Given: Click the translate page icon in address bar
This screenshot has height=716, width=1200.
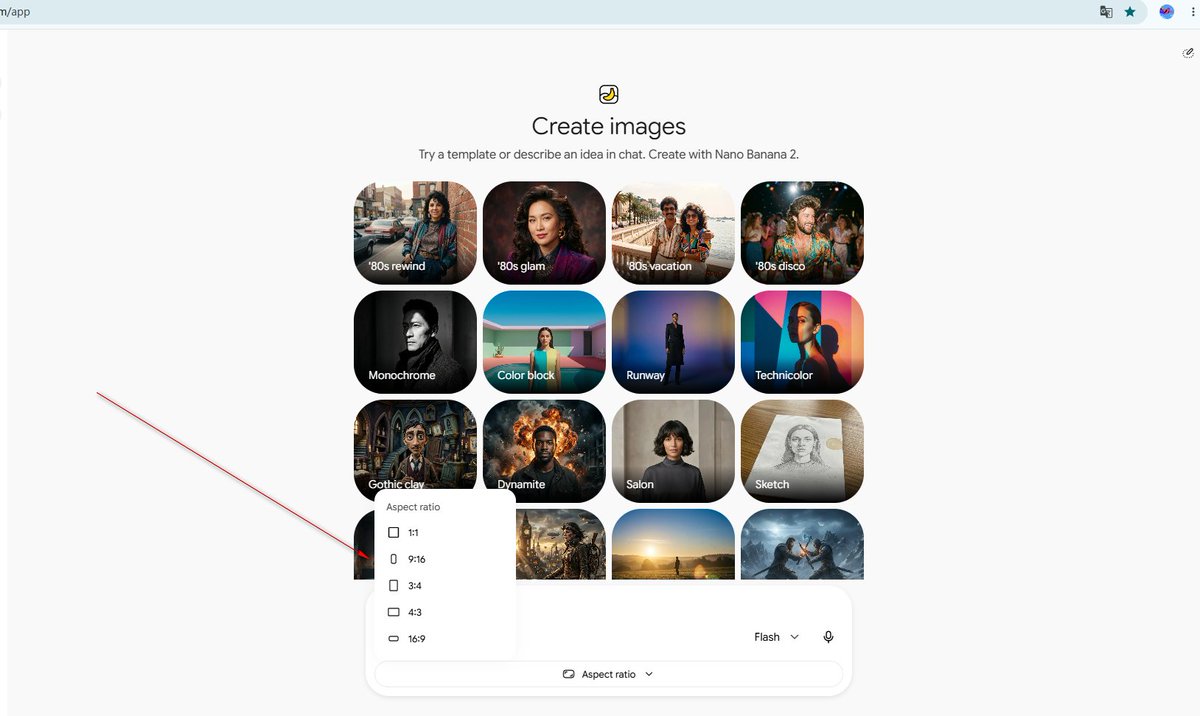Looking at the screenshot, I should tap(1106, 12).
